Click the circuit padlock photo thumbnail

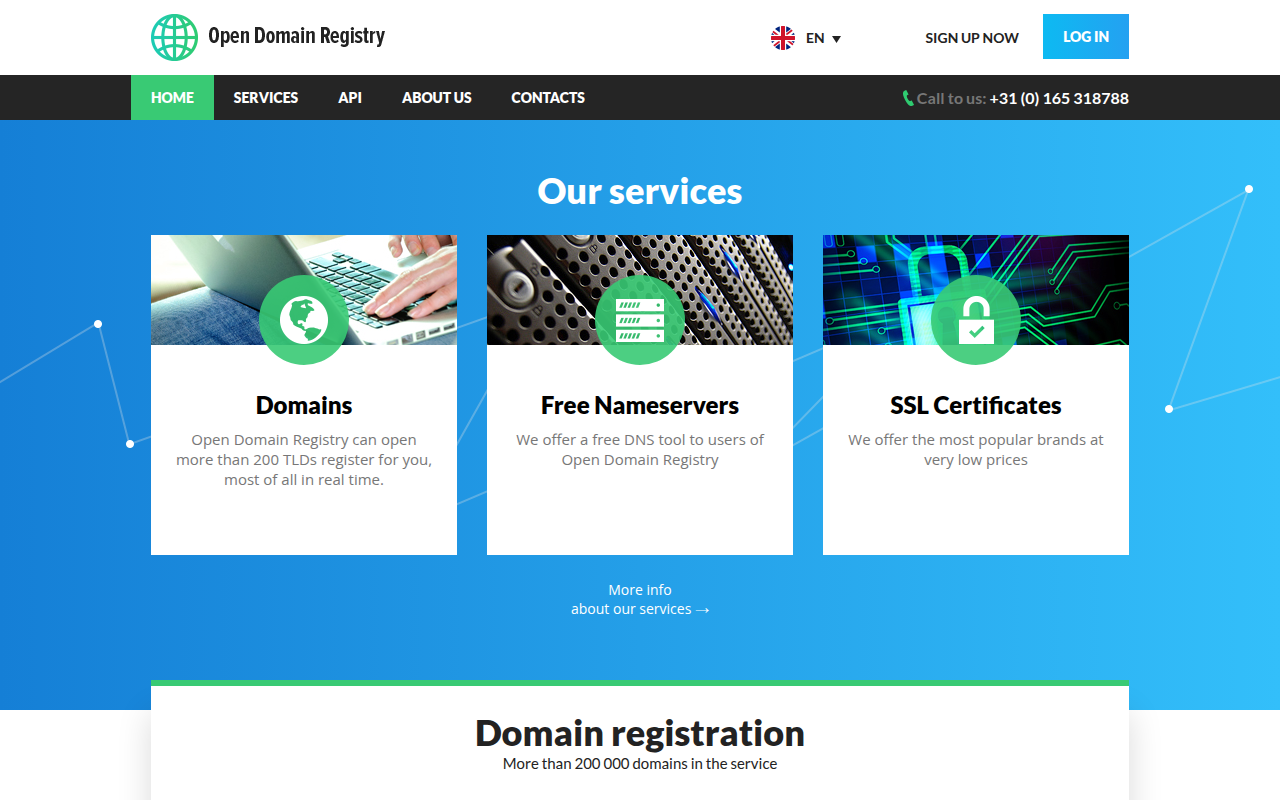976,290
